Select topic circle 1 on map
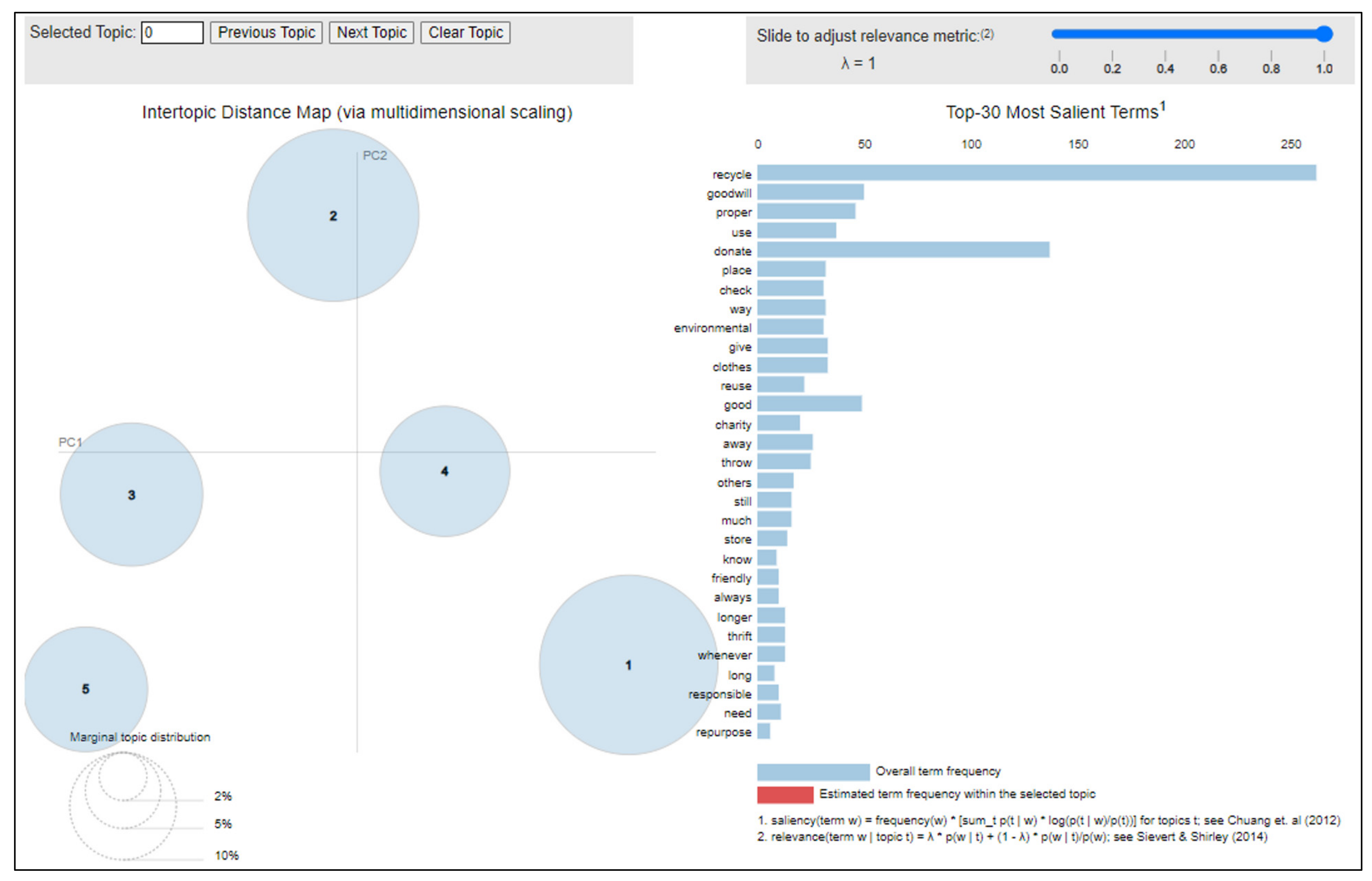1372x881 pixels. pos(628,665)
